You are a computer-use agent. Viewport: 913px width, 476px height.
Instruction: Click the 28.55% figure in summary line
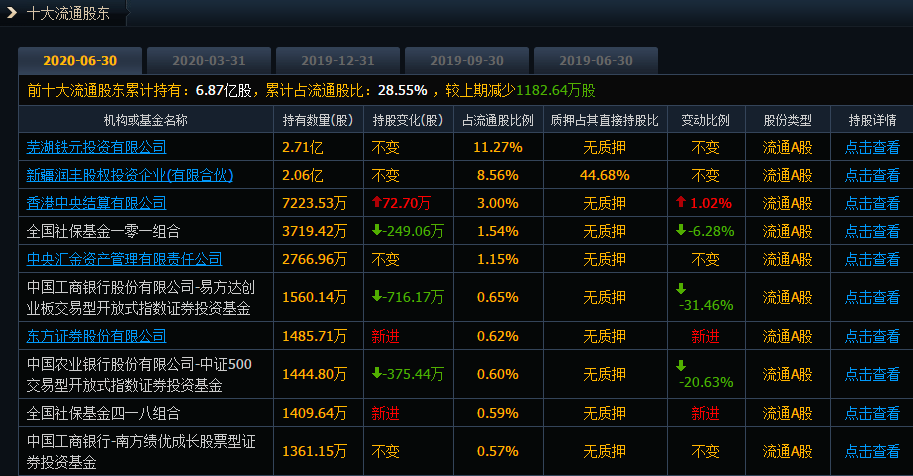[x=402, y=91]
